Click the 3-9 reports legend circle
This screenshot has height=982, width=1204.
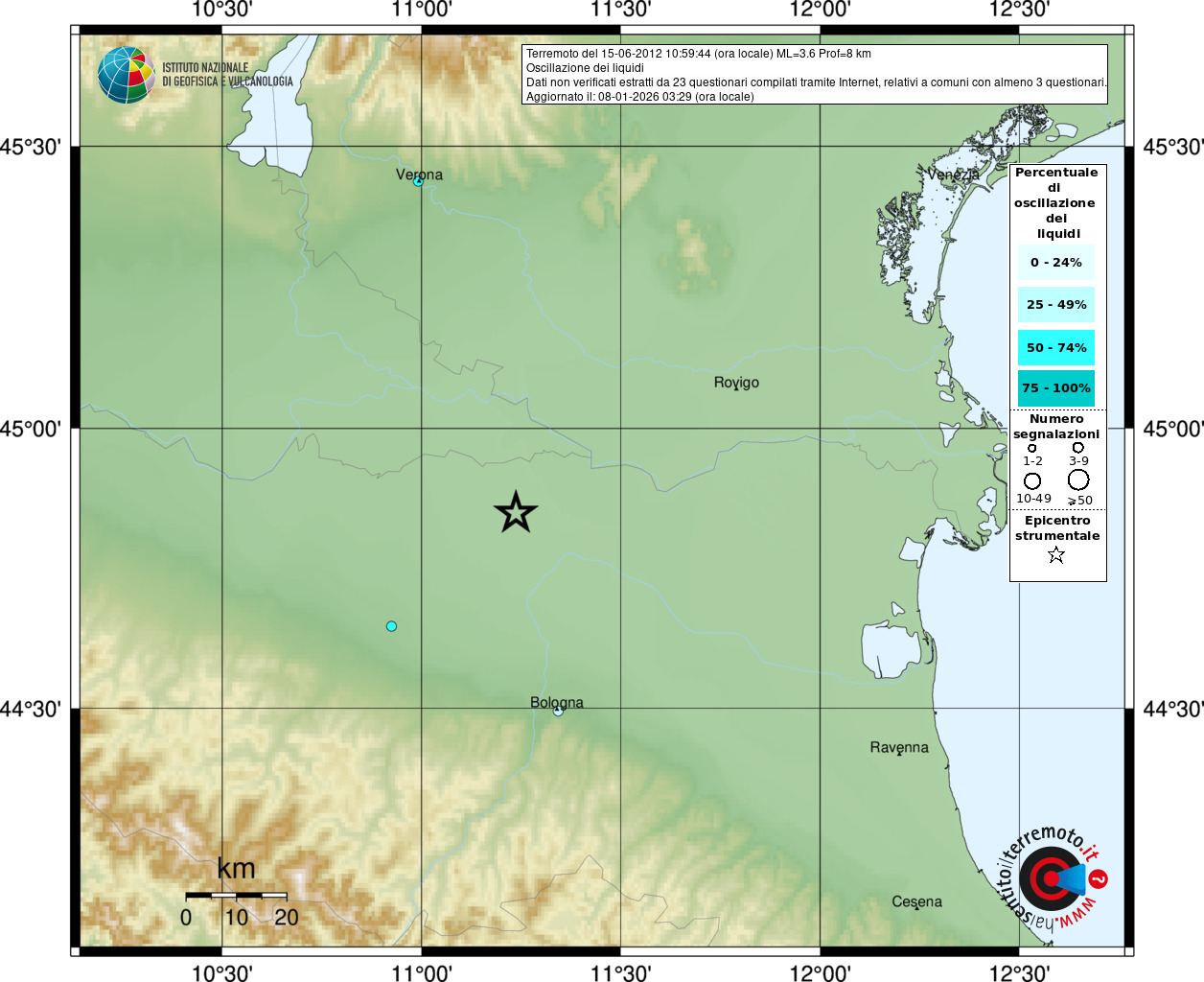pyautogui.click(x=1078, y=447)
